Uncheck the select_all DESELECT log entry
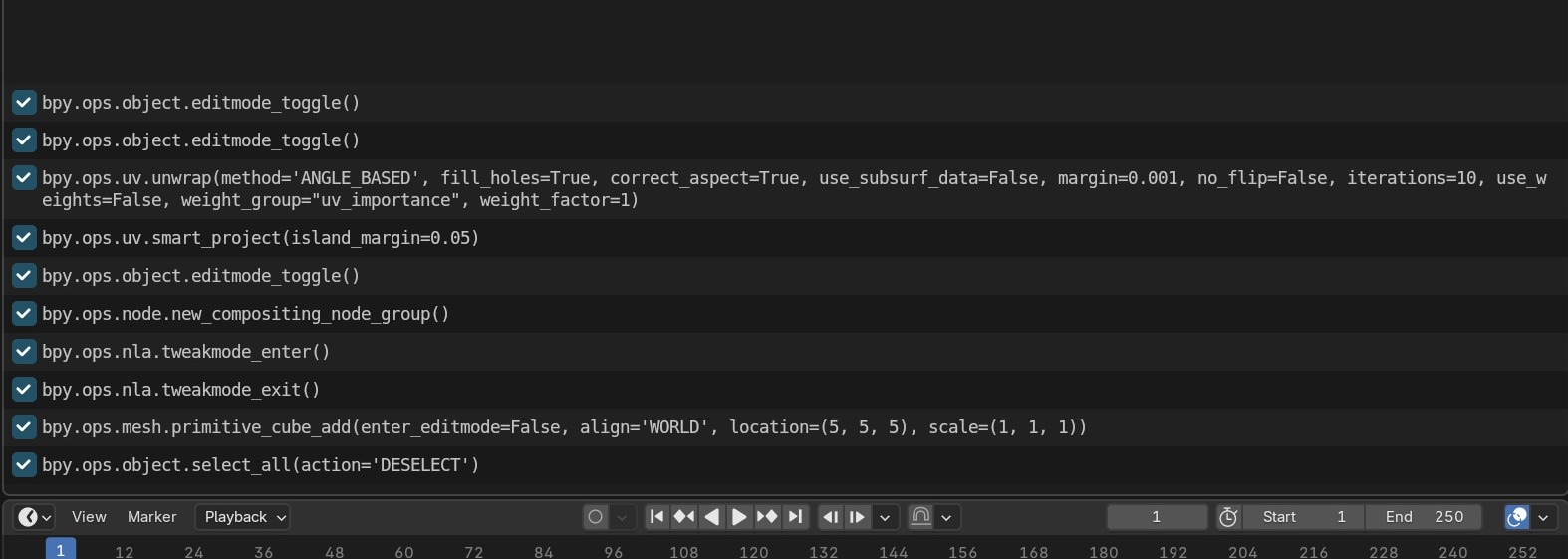 click(x=24, y=465)
